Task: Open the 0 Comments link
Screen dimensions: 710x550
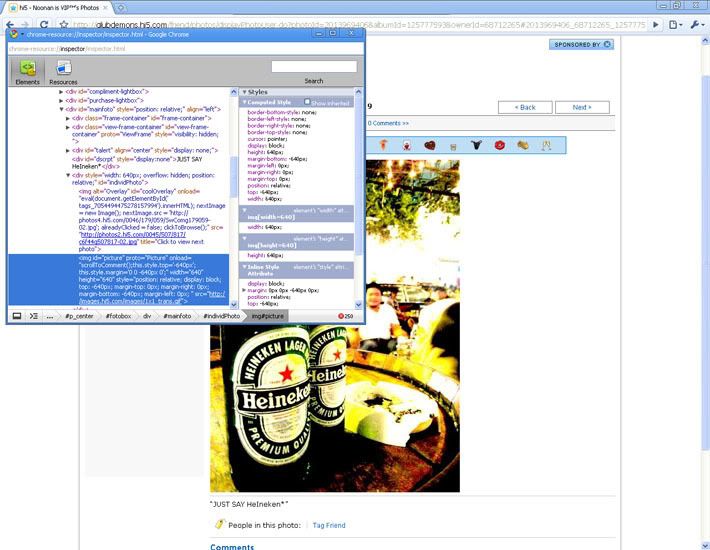Action: pyautogui.click(x=388, y=123)
